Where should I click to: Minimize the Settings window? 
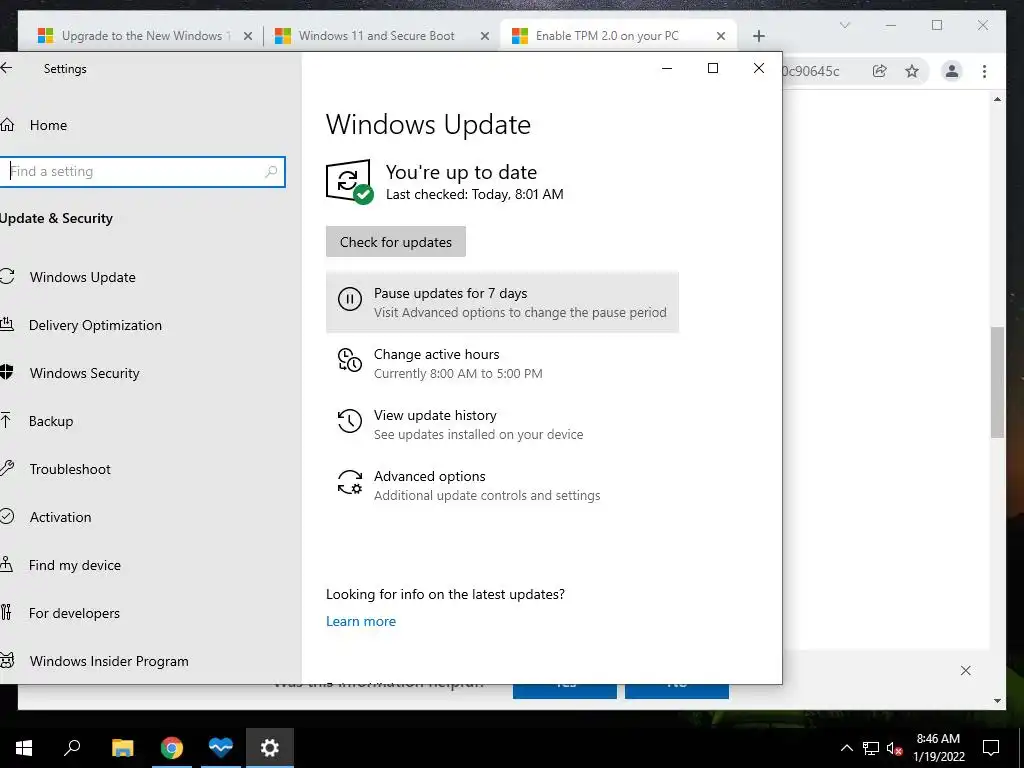click(667, 68)
